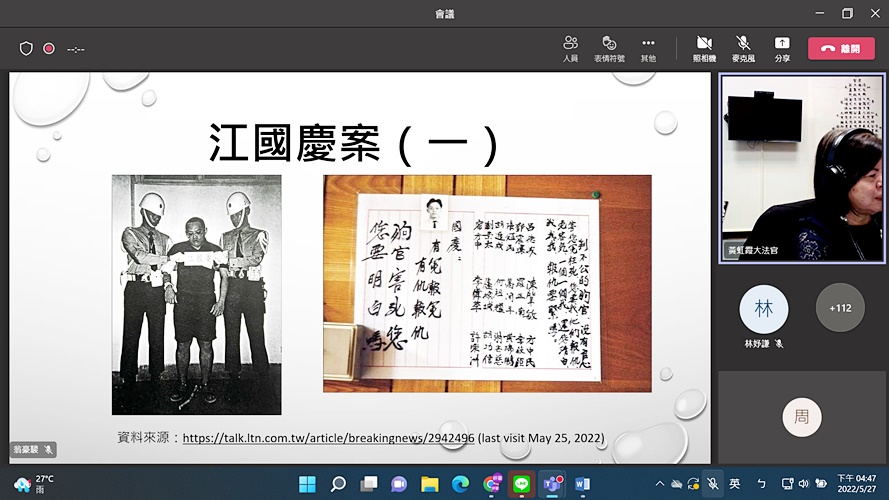Open the People (人員) participants panel
Screen dimensions: 889x500
(570, 48)
